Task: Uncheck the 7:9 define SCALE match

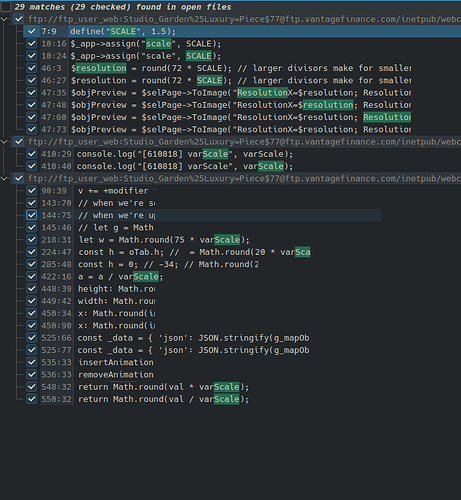Action: (x=32, y=31)
